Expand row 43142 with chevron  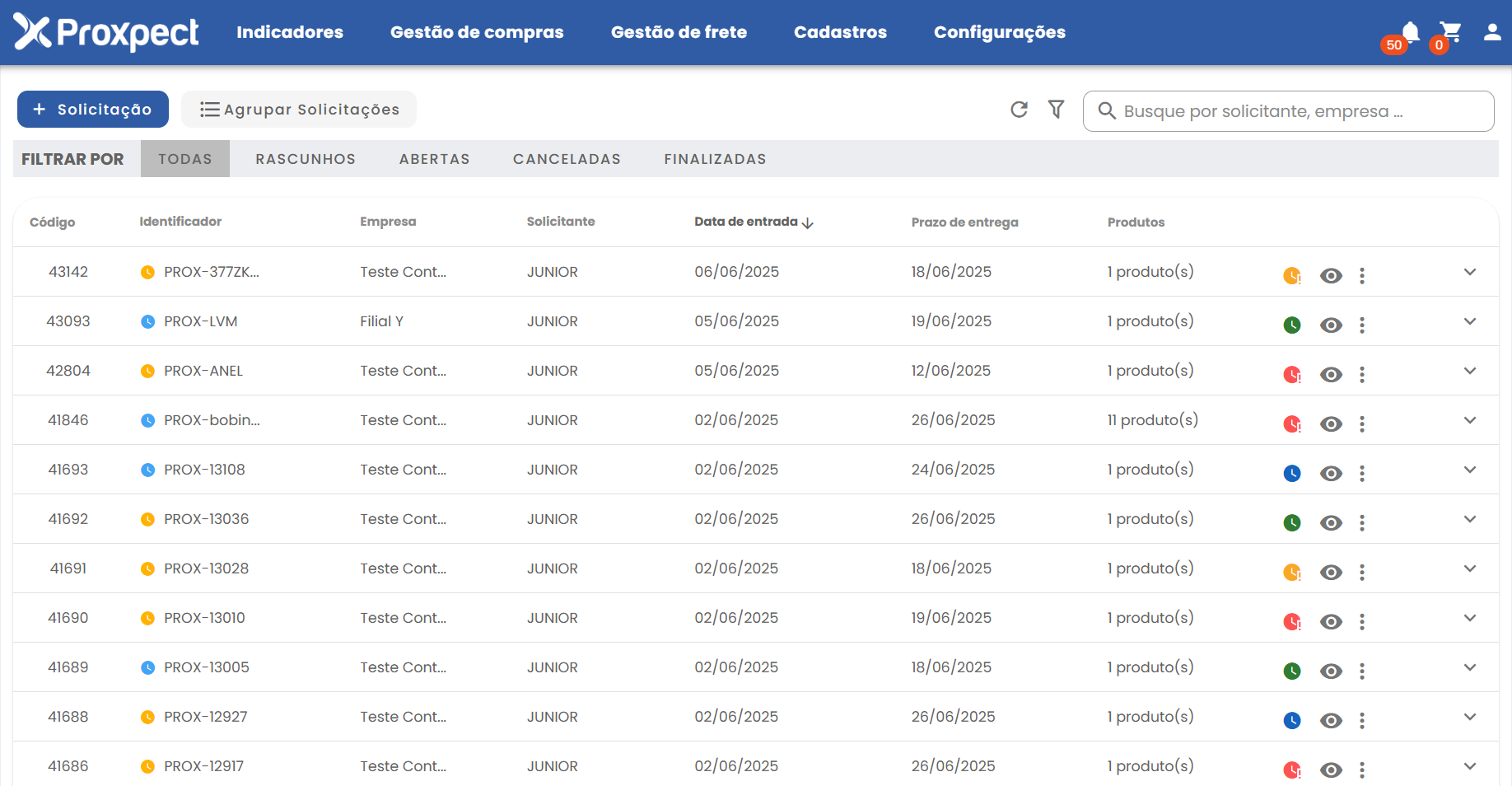[1470, 272]
